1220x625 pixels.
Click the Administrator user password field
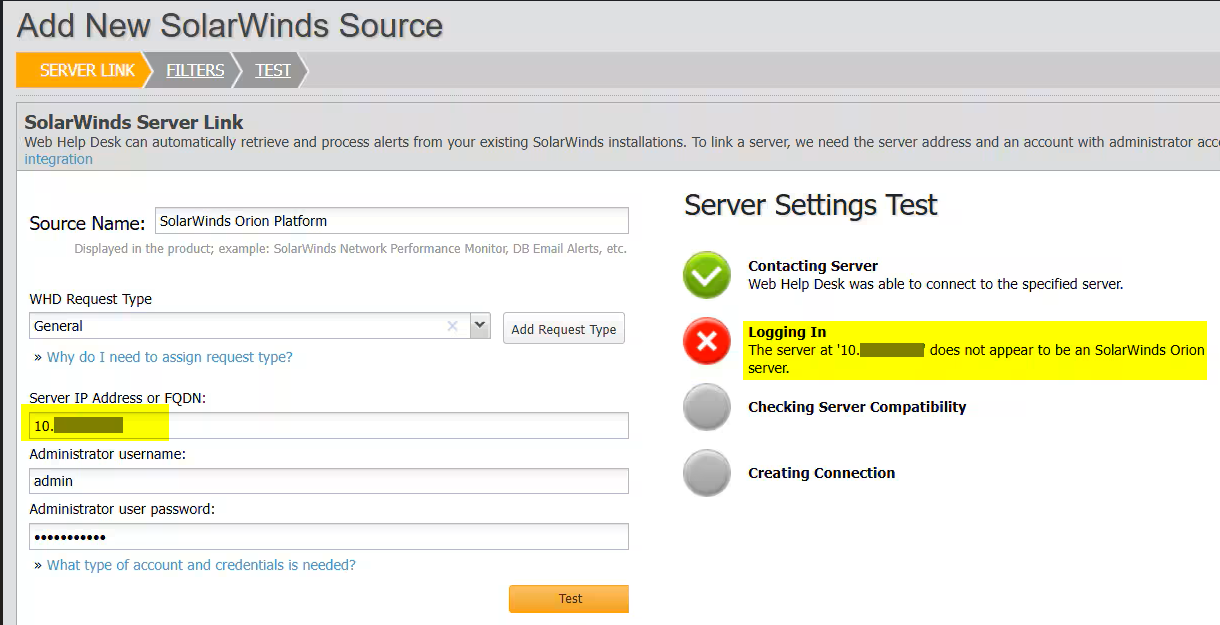click(328, 537)
